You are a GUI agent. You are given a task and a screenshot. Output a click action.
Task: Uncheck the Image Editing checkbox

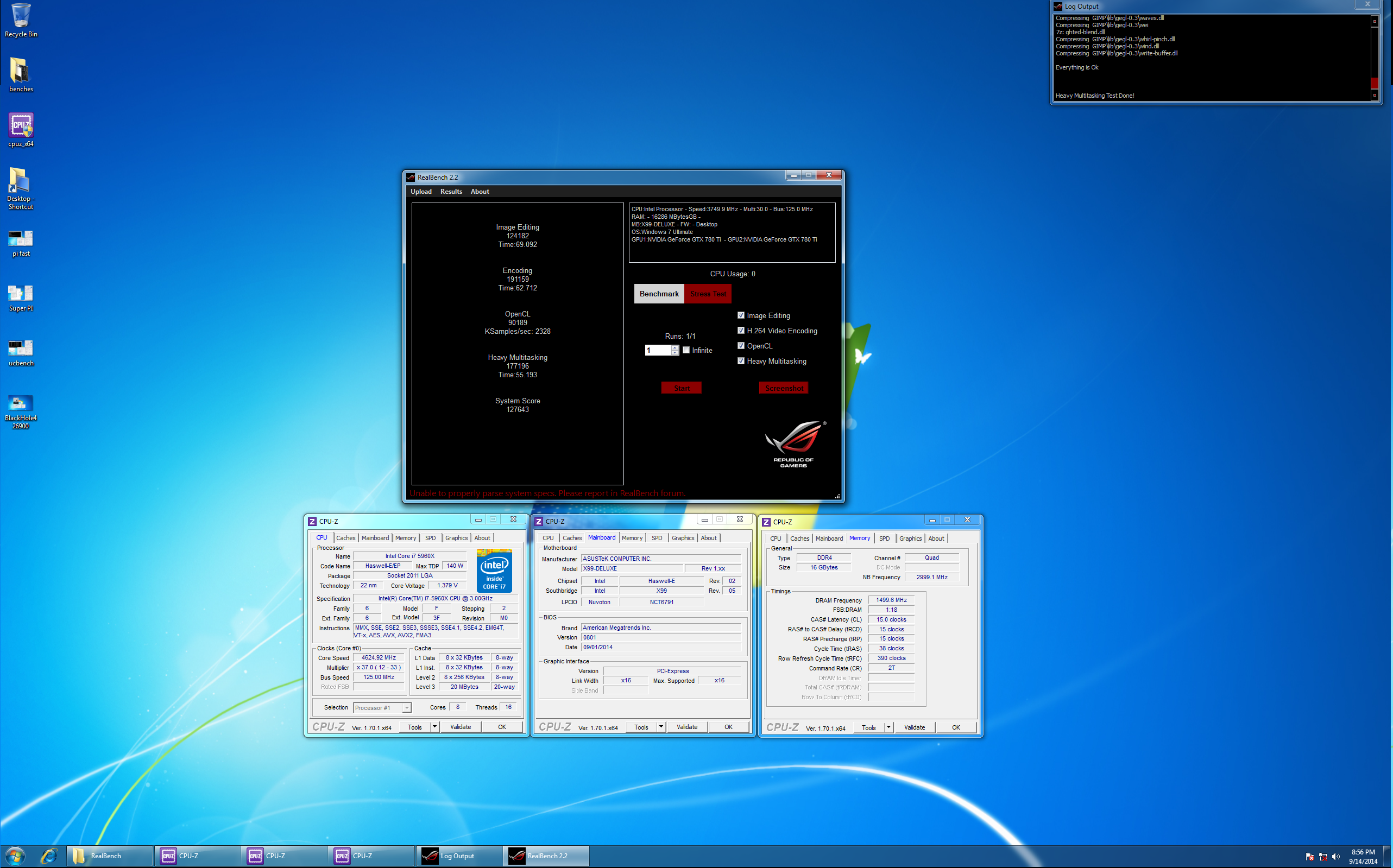pyautogui.click(x=741, y=315)
